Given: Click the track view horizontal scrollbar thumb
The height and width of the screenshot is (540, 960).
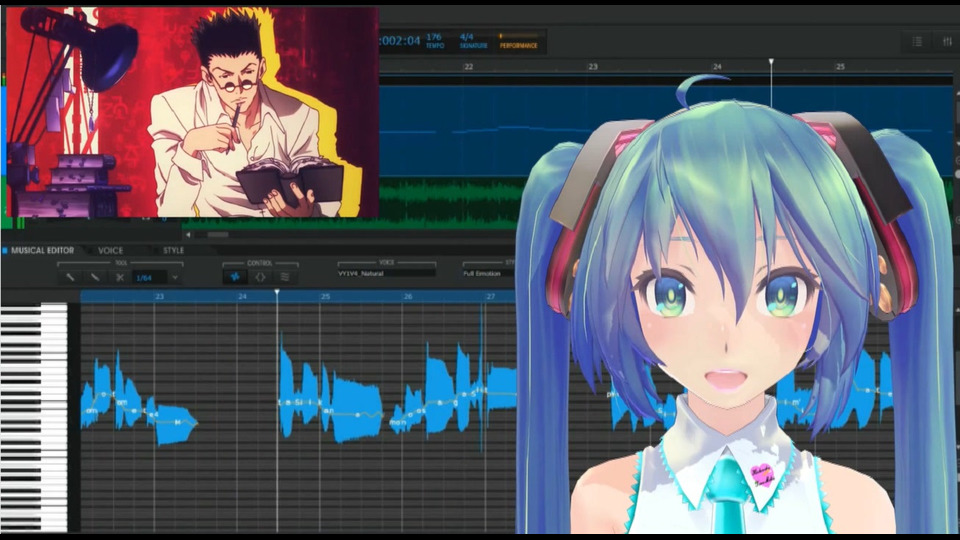Looking at the screenshot, I should [x=217, y=234].
